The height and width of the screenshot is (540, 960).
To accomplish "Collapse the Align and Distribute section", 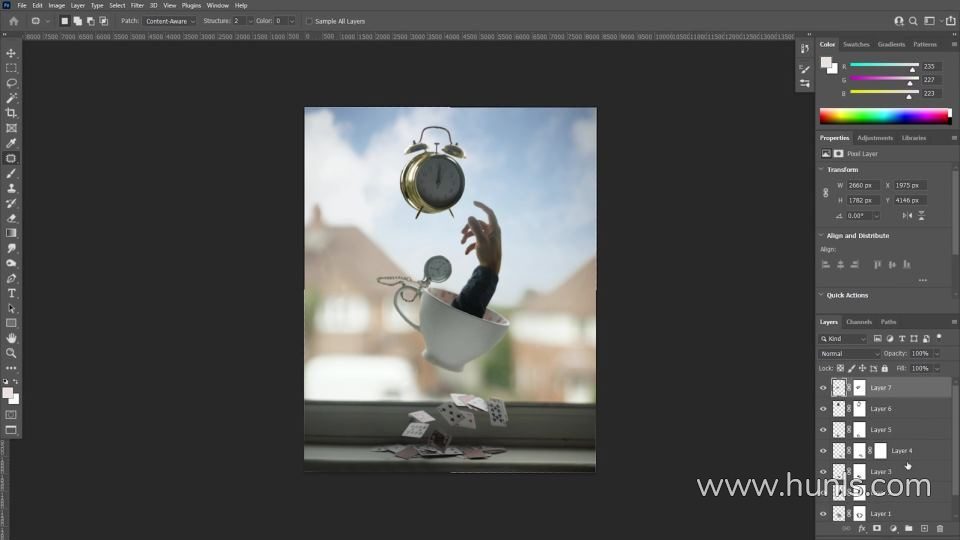I will (x=822, y=236).
